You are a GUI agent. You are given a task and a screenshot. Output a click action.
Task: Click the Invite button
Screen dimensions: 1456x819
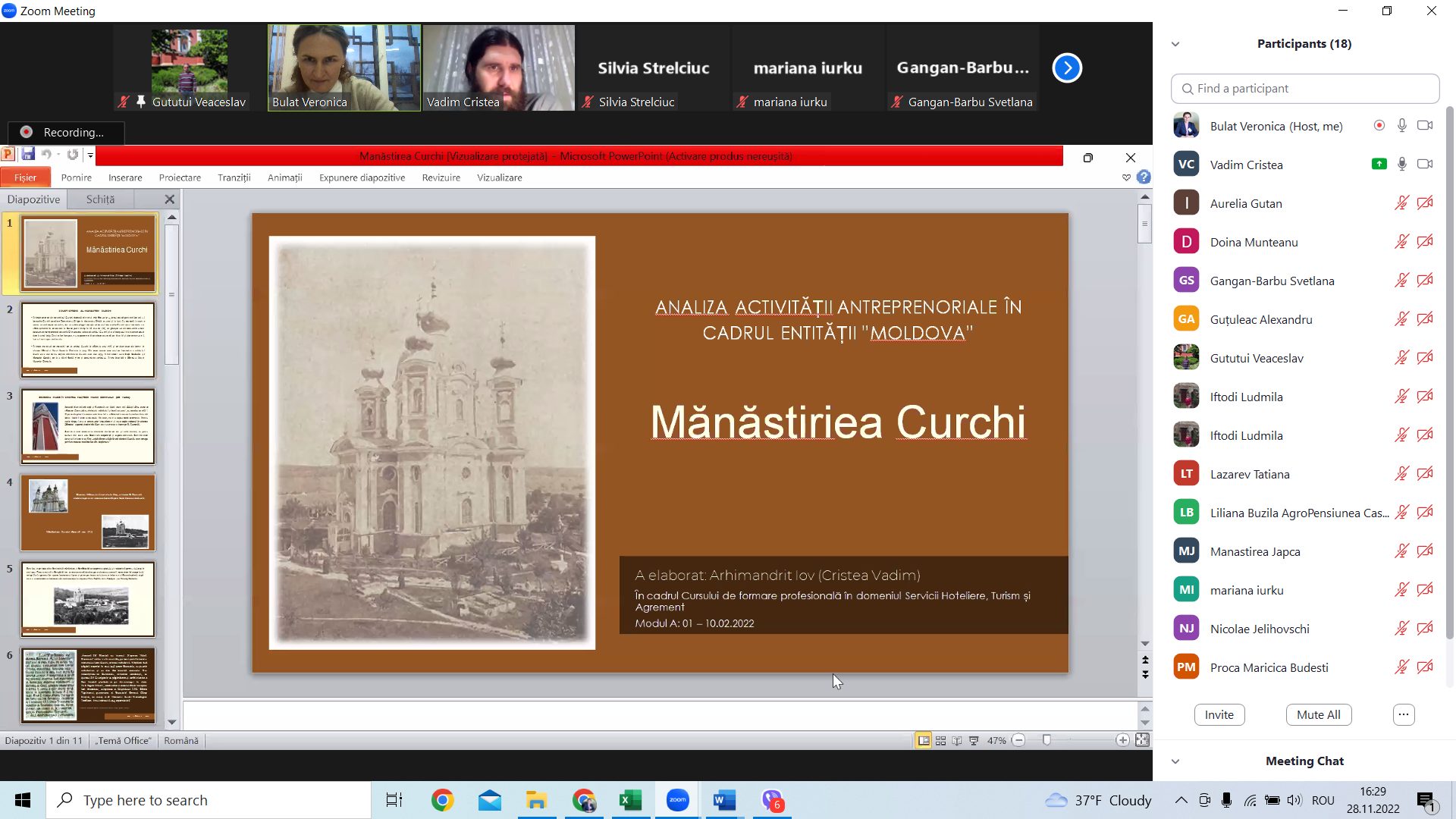[1219, 714]
